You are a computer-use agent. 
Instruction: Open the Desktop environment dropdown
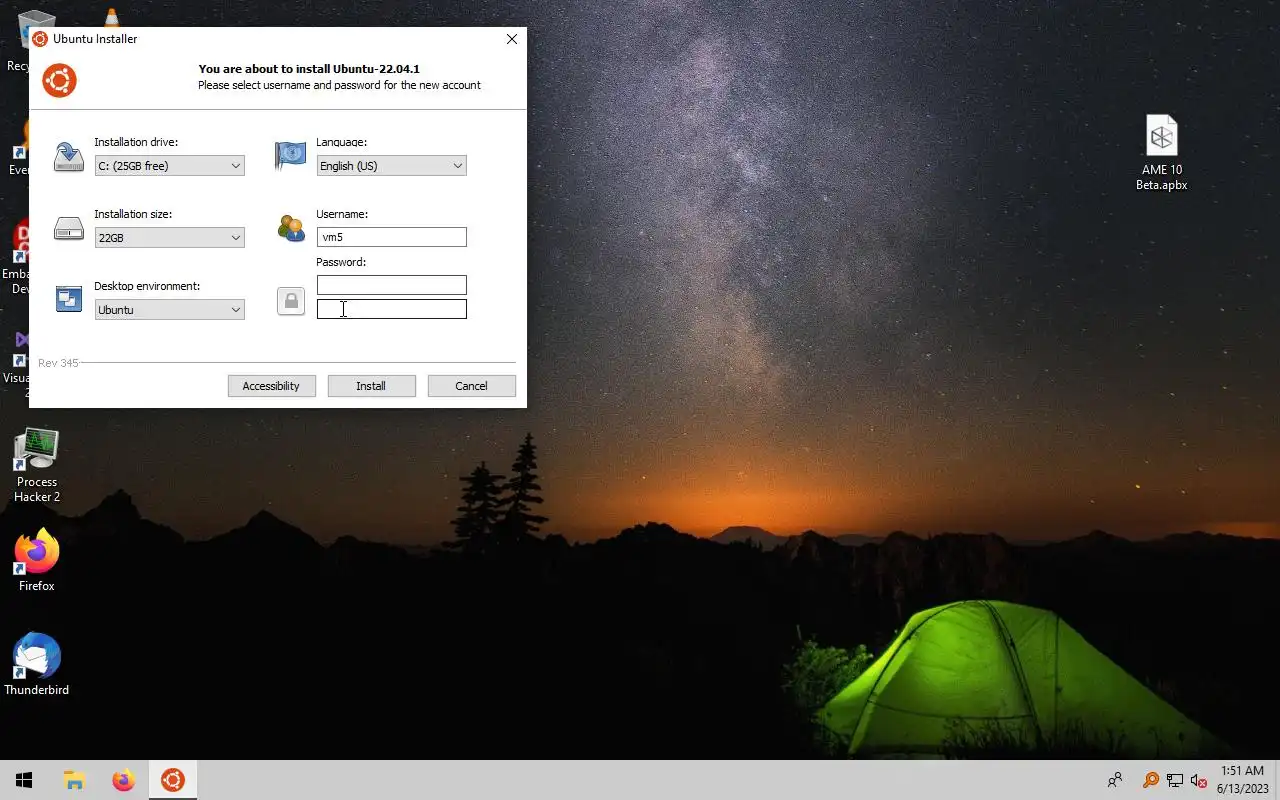point(169,310)
